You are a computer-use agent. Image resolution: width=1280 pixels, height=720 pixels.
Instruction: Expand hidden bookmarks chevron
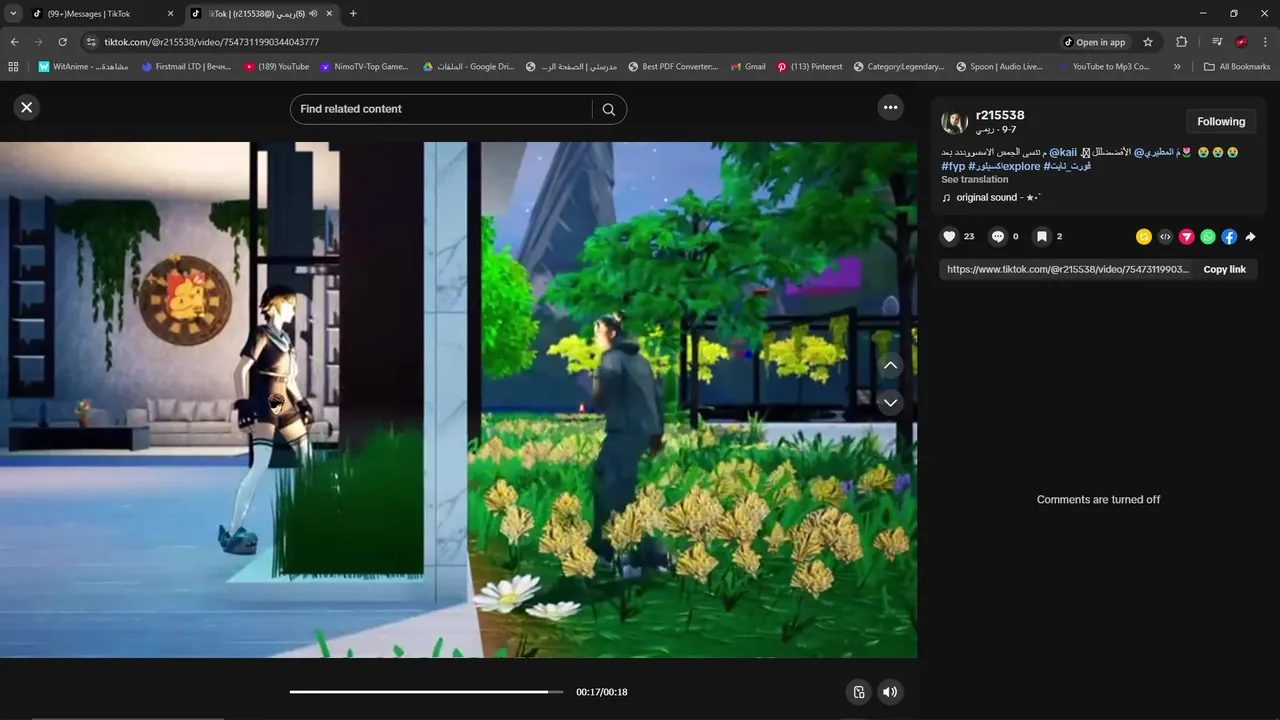1177,67
